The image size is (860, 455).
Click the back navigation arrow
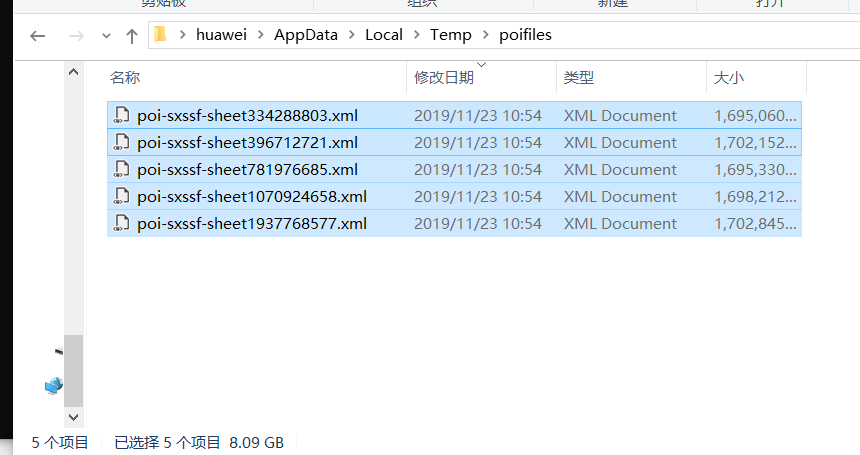click(x=38, y=36)
